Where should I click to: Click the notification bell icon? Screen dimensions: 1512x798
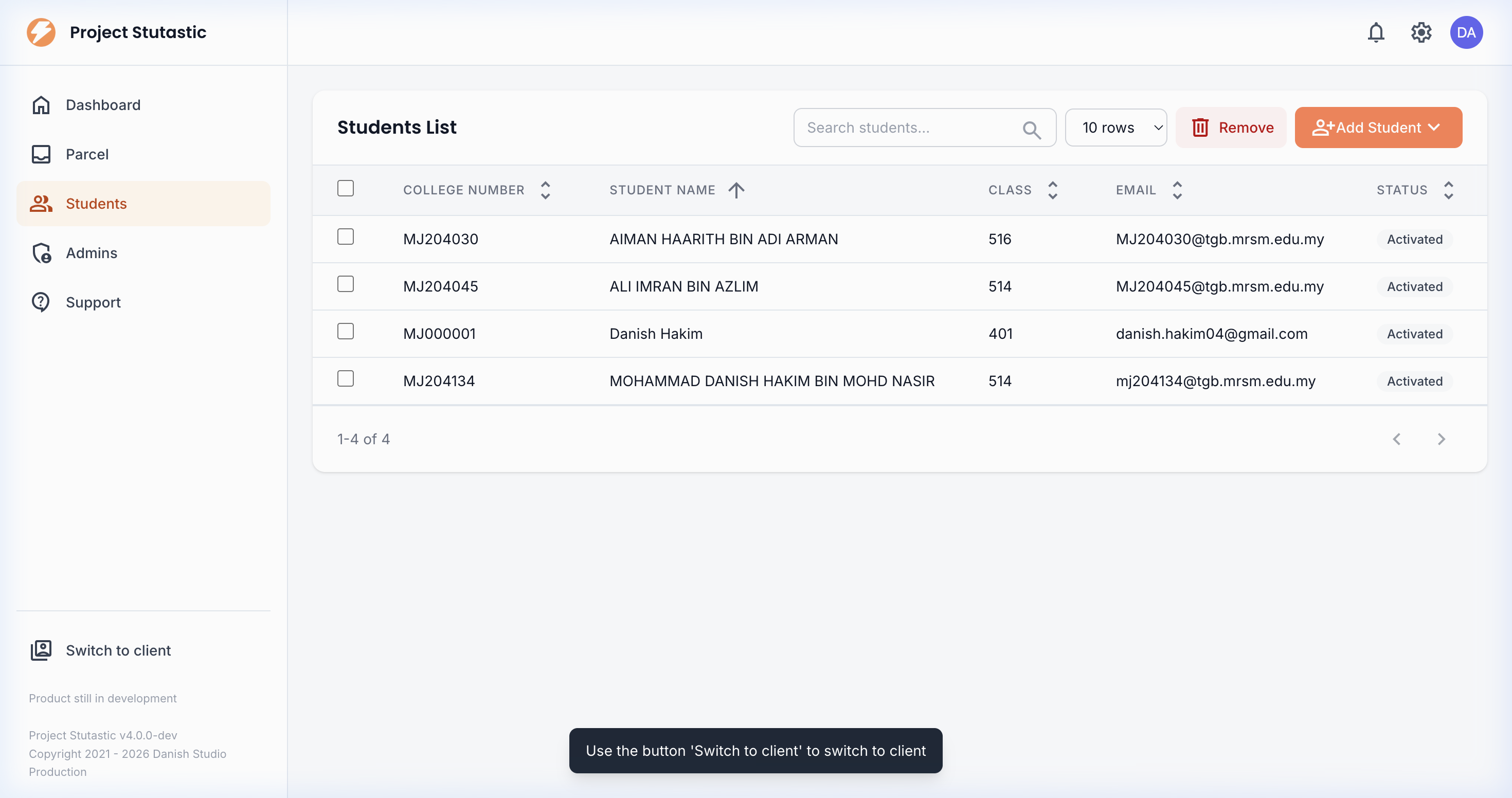[x=1376, y=32]
